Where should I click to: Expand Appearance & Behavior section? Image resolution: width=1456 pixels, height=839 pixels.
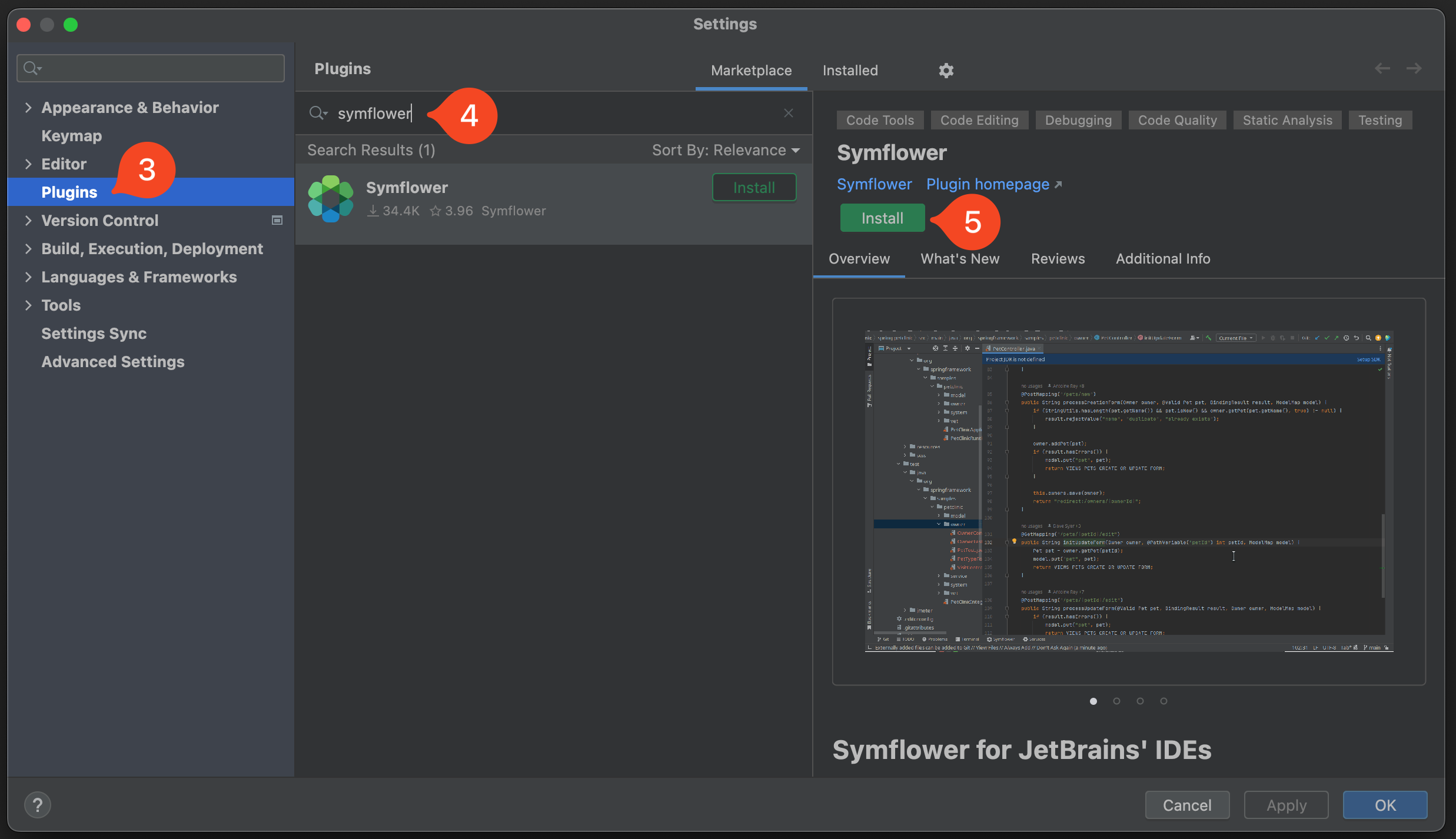28,107
